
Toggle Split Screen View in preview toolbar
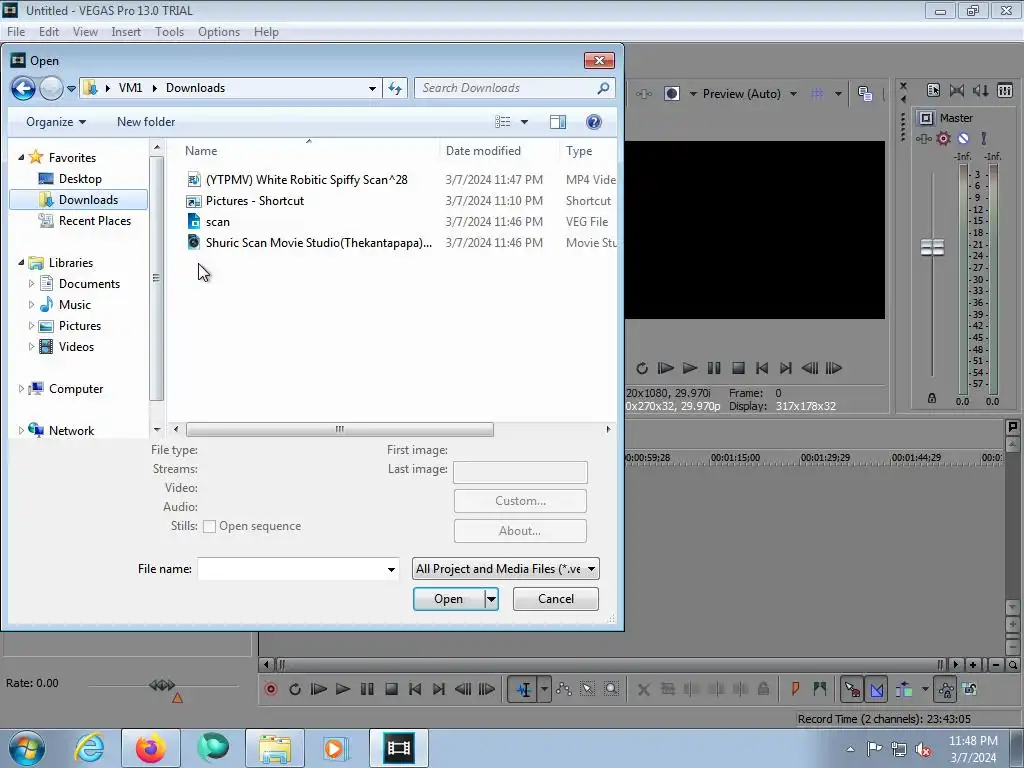[671, 94]
